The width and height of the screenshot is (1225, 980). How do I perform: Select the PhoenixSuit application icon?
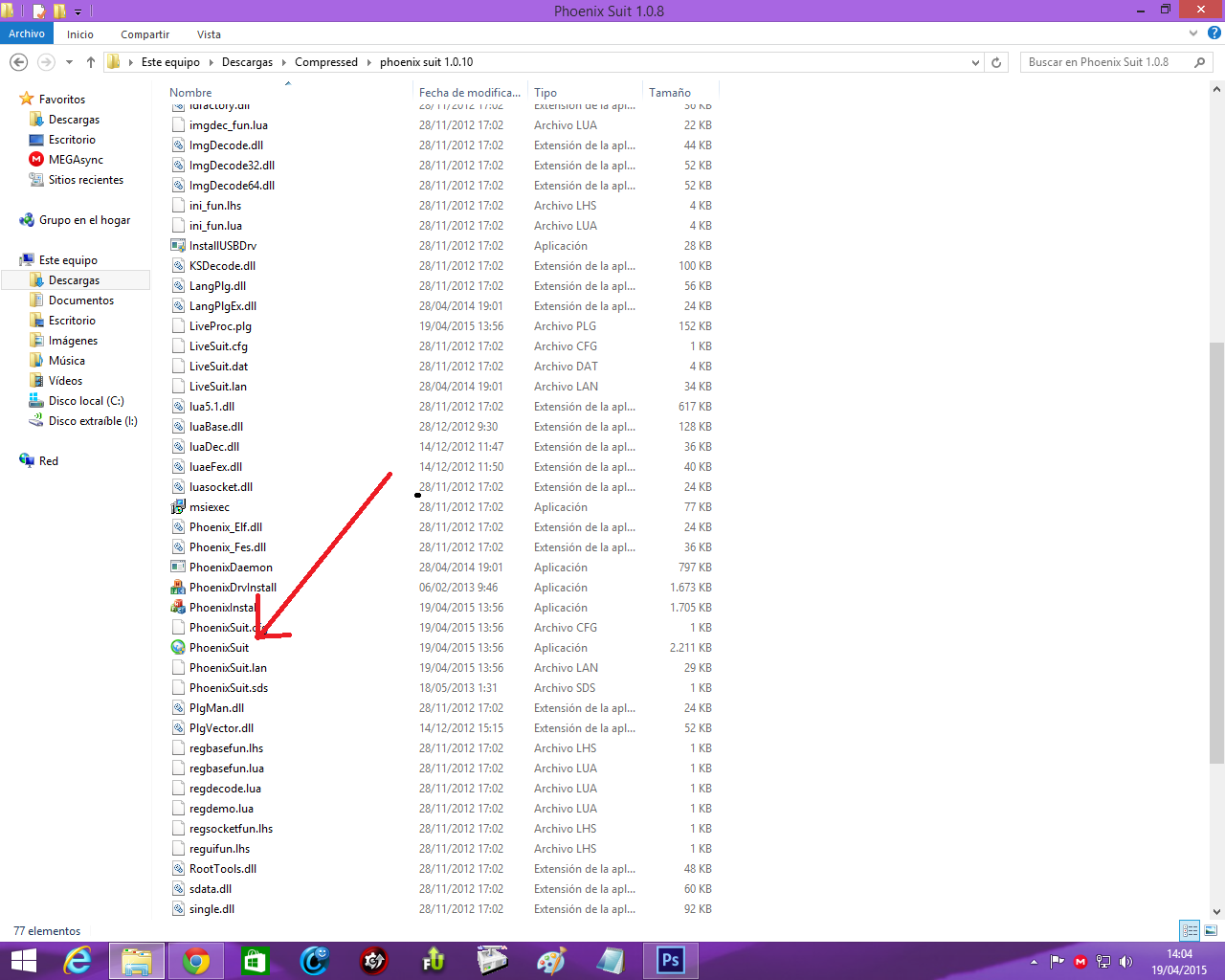pos(178,648)
